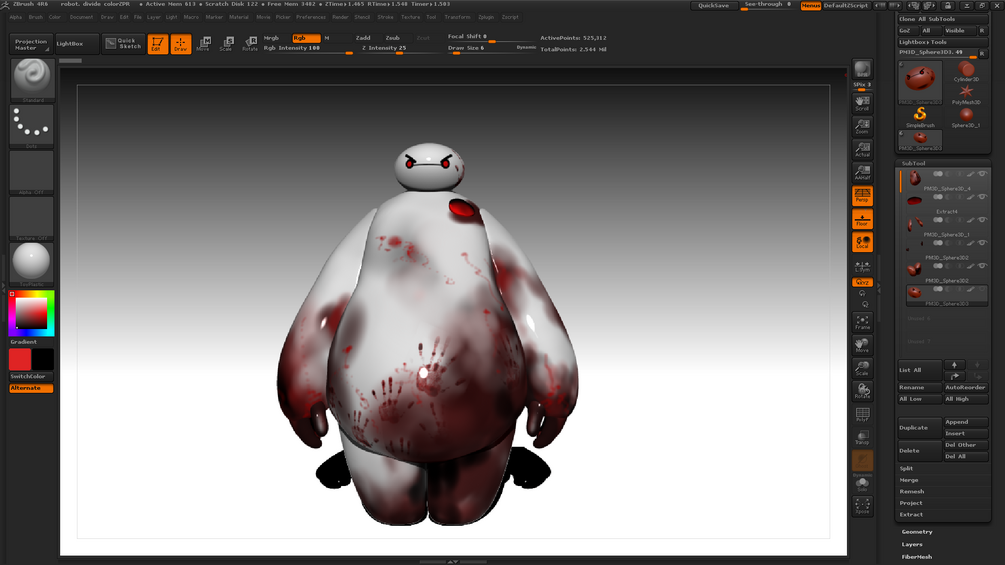This screenshot has height=565, width=1005.
Task: Toggle L.Sym button
Action: (862, 266)
